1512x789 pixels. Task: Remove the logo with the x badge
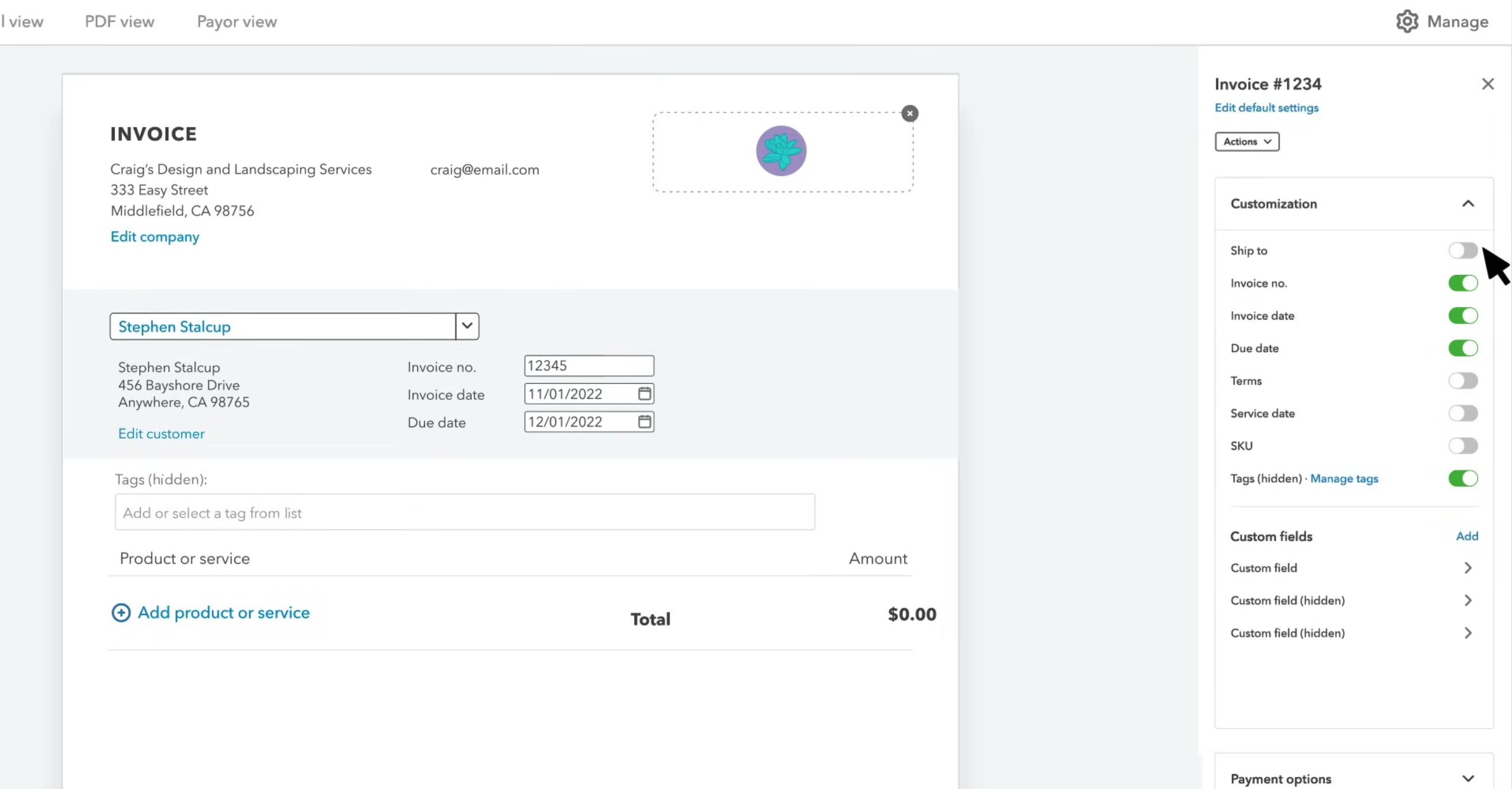pyautogui.click(x=910, y=113)
